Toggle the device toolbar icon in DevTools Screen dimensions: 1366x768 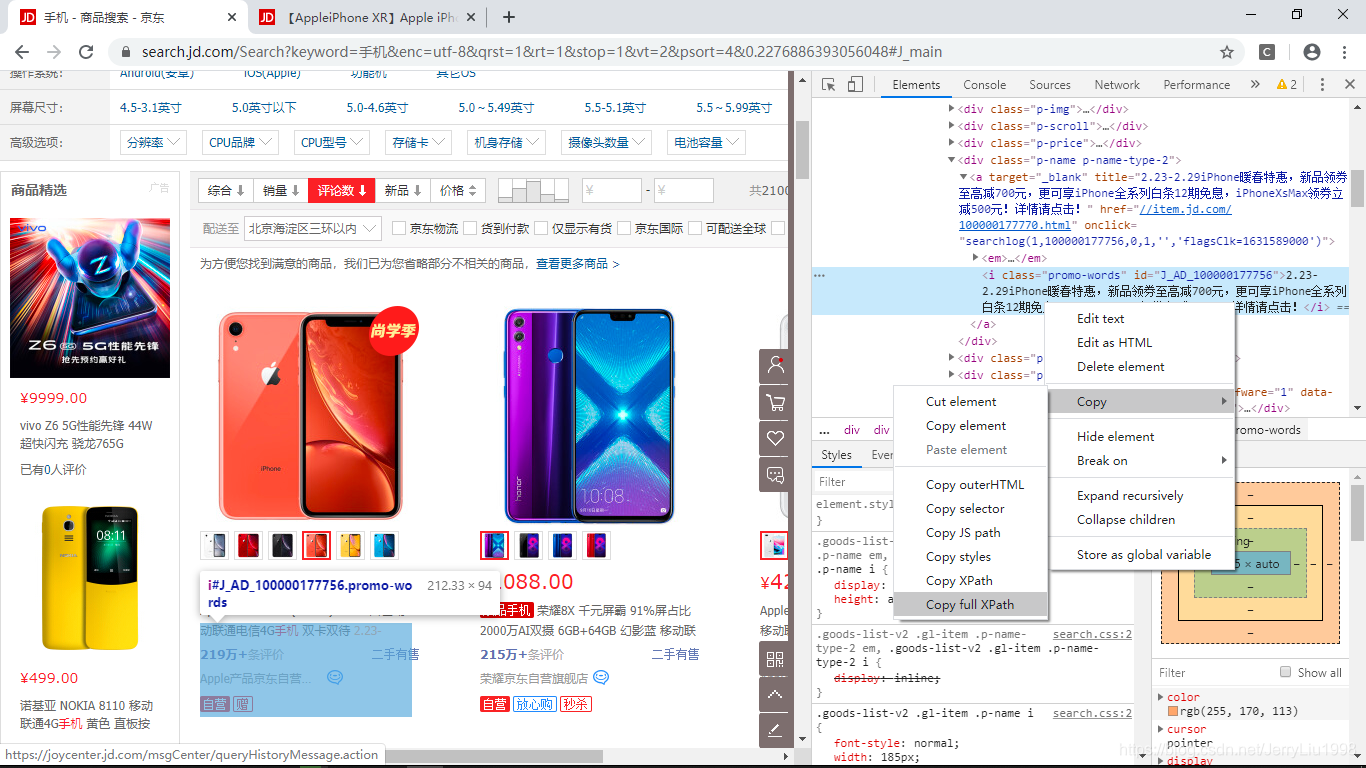856,85
